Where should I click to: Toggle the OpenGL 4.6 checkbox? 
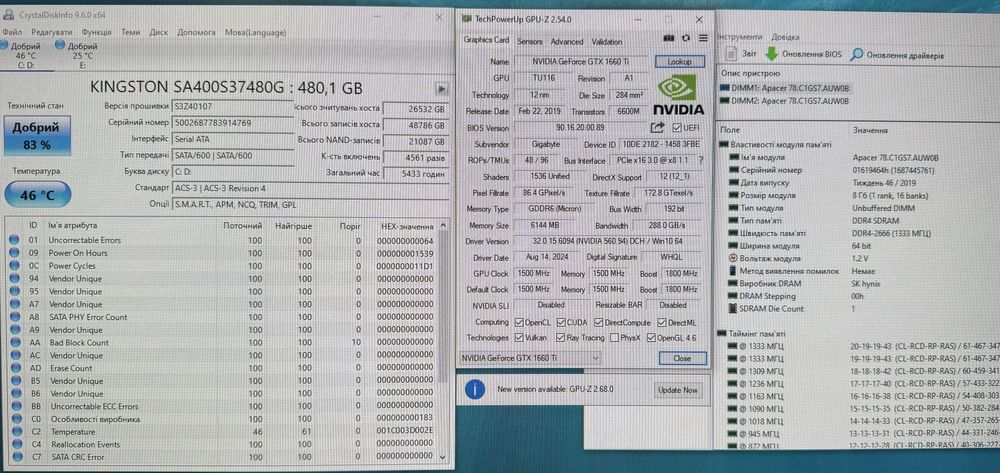point(651,338)
